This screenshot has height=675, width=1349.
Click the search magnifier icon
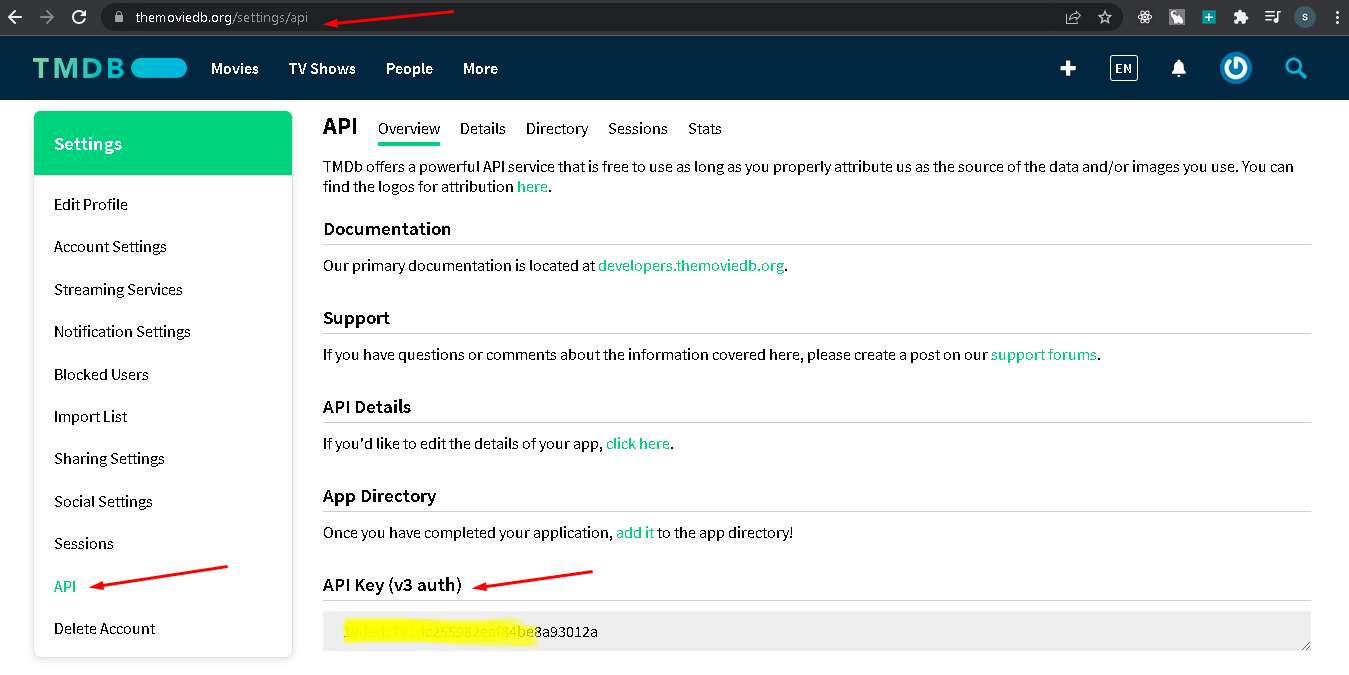pyautogui.click(x=1296, y=68)
